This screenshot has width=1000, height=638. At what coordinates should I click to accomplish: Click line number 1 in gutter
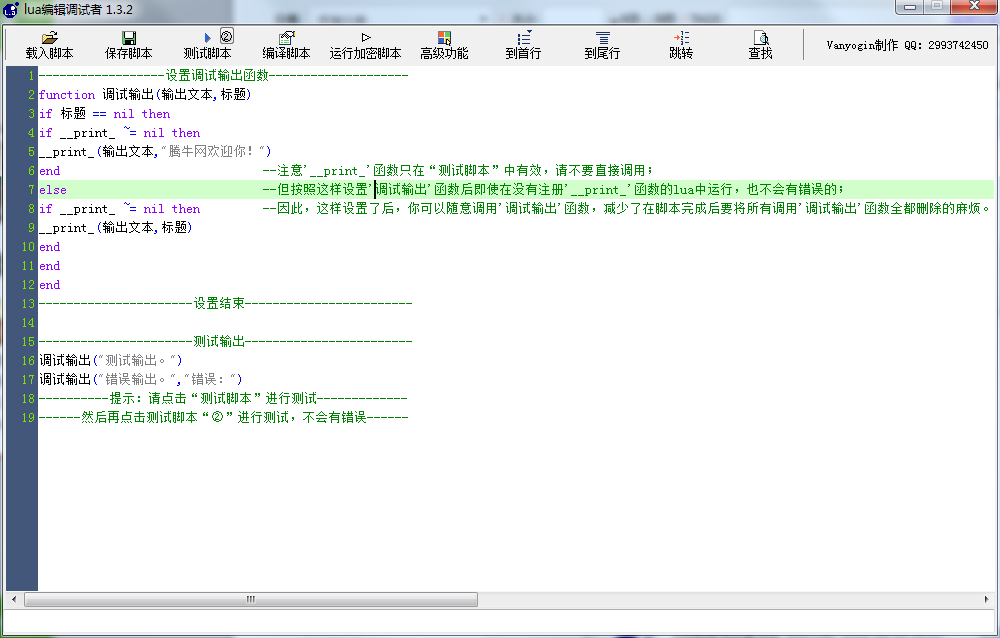[x=31, y=76]
